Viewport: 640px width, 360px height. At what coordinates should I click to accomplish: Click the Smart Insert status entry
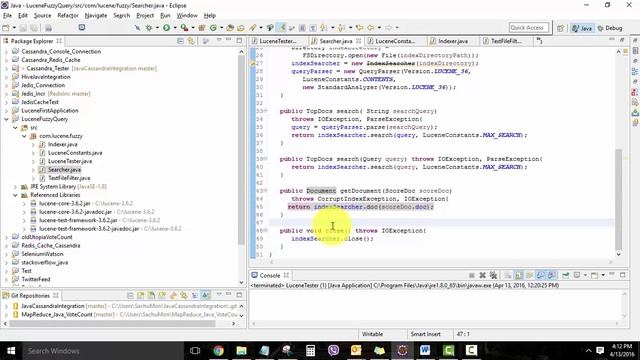pos(425,334)
